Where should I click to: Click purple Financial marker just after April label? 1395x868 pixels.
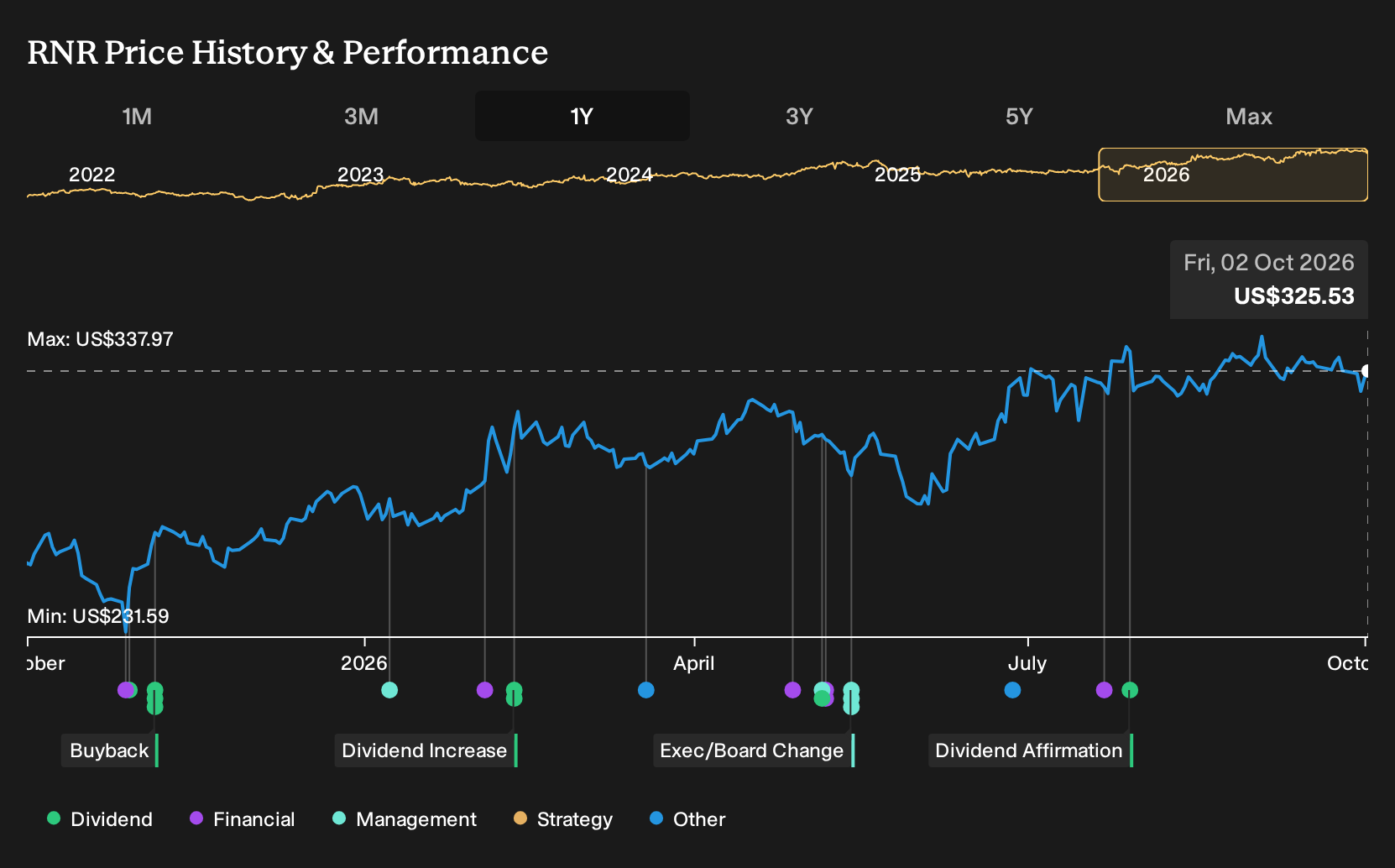[793, 690]
